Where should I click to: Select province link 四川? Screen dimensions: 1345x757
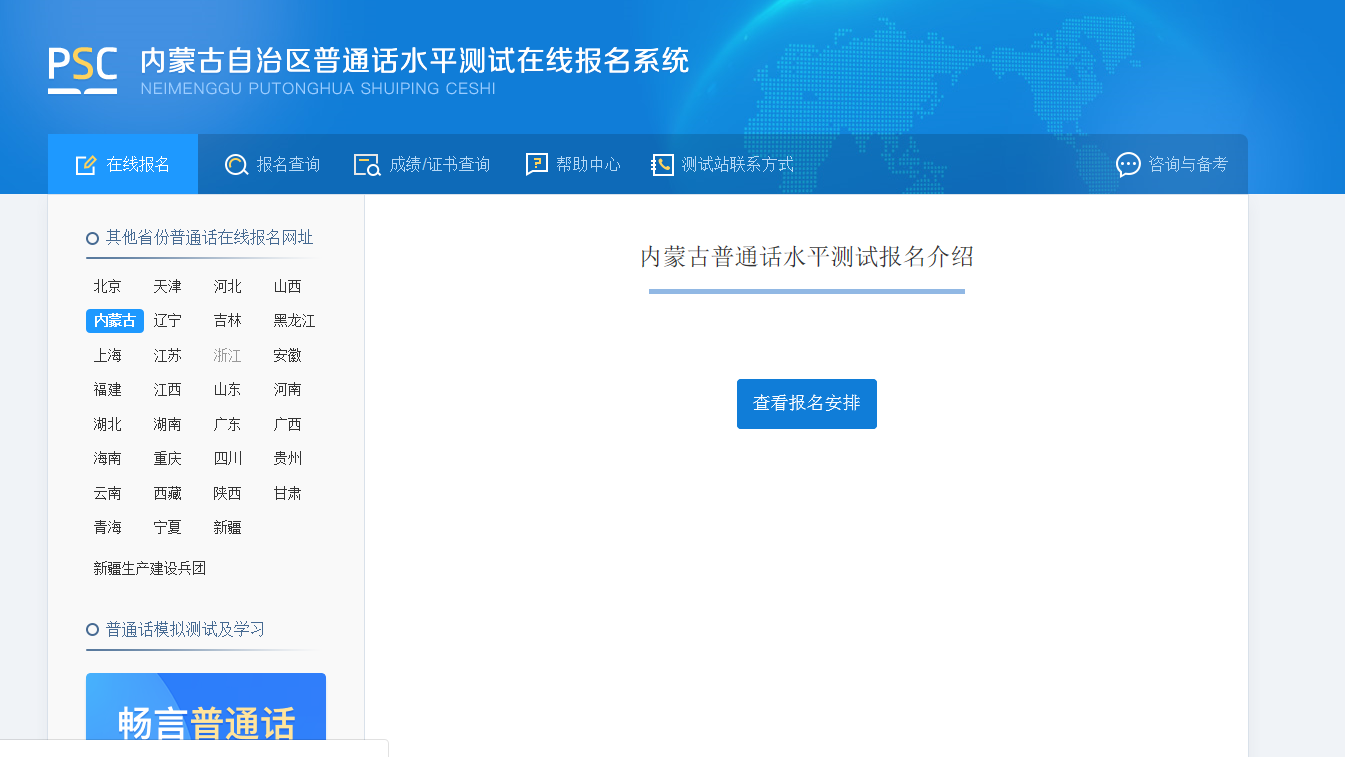point(228,459)
